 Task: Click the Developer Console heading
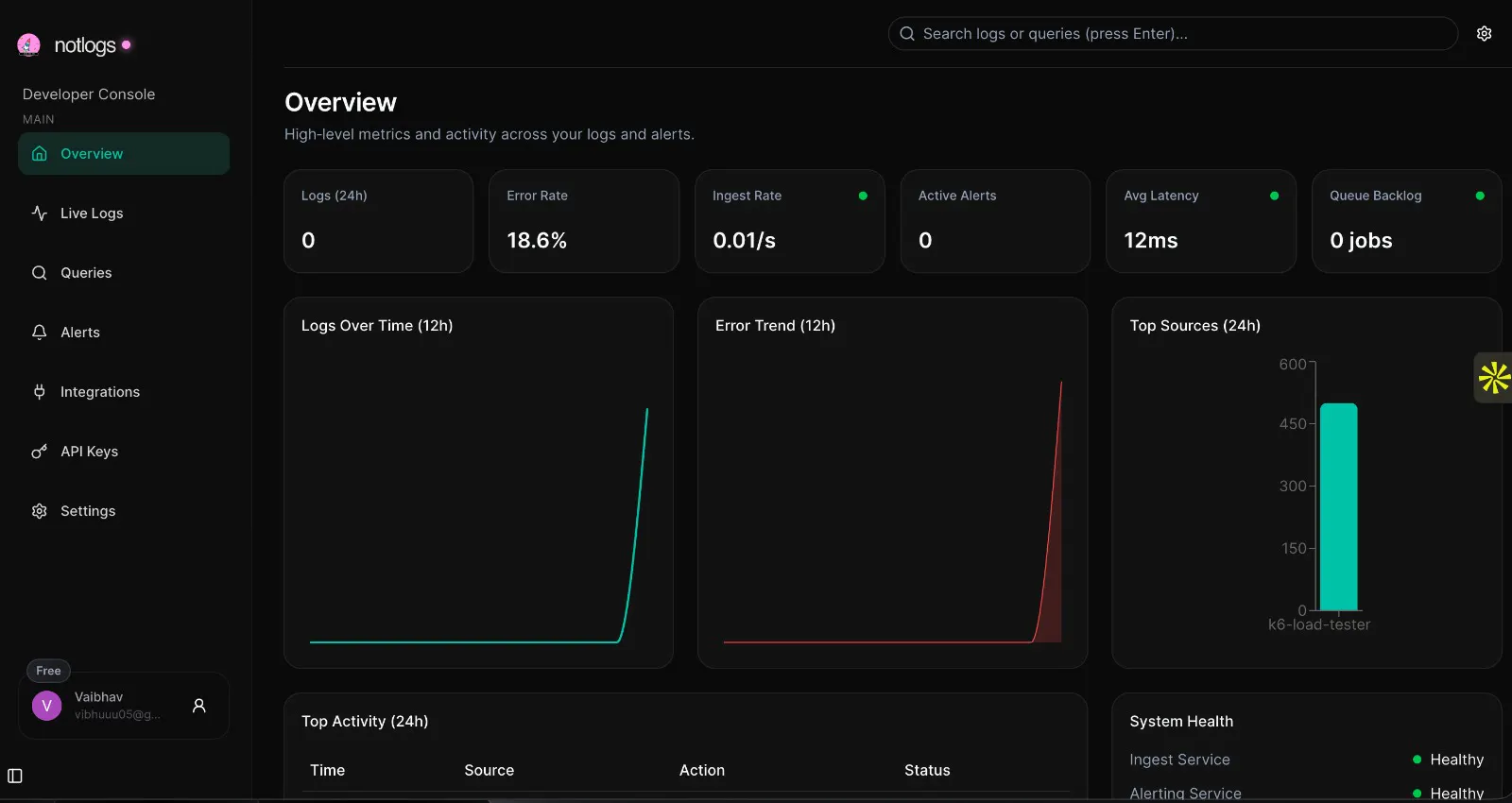click(89, 94)
